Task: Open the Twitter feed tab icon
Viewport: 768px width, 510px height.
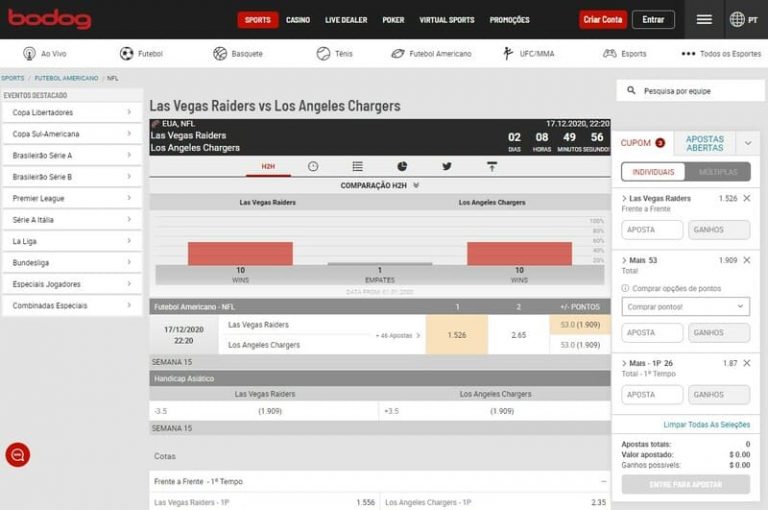Action: (446, 166)
